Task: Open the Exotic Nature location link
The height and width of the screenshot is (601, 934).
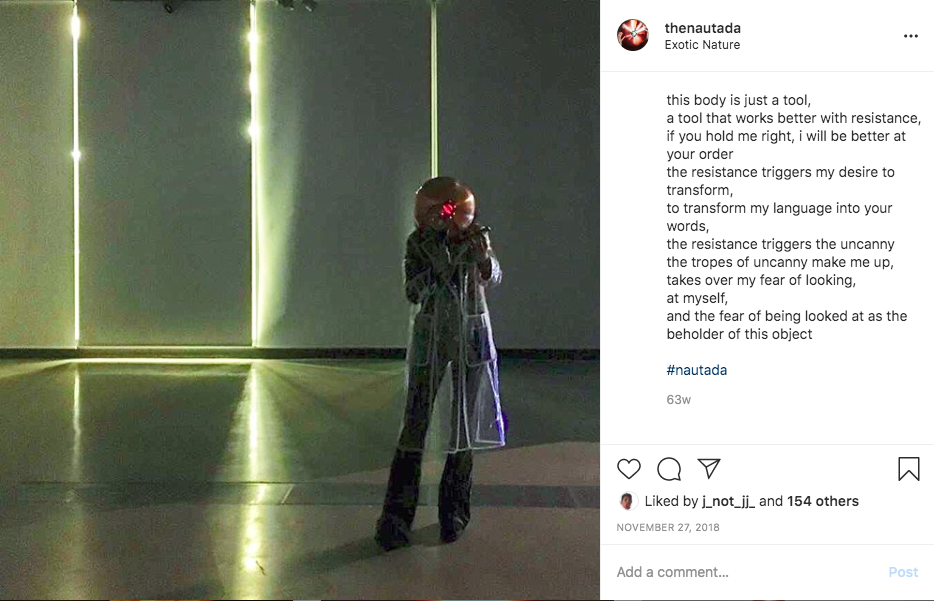Action: pos(702,45)
